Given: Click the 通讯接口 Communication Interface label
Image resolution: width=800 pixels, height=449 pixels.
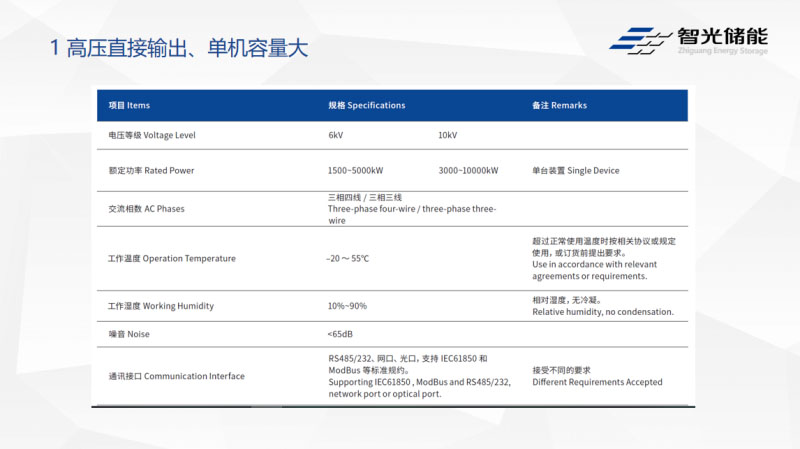Looking at the screenshot, I should click(176, 376).
